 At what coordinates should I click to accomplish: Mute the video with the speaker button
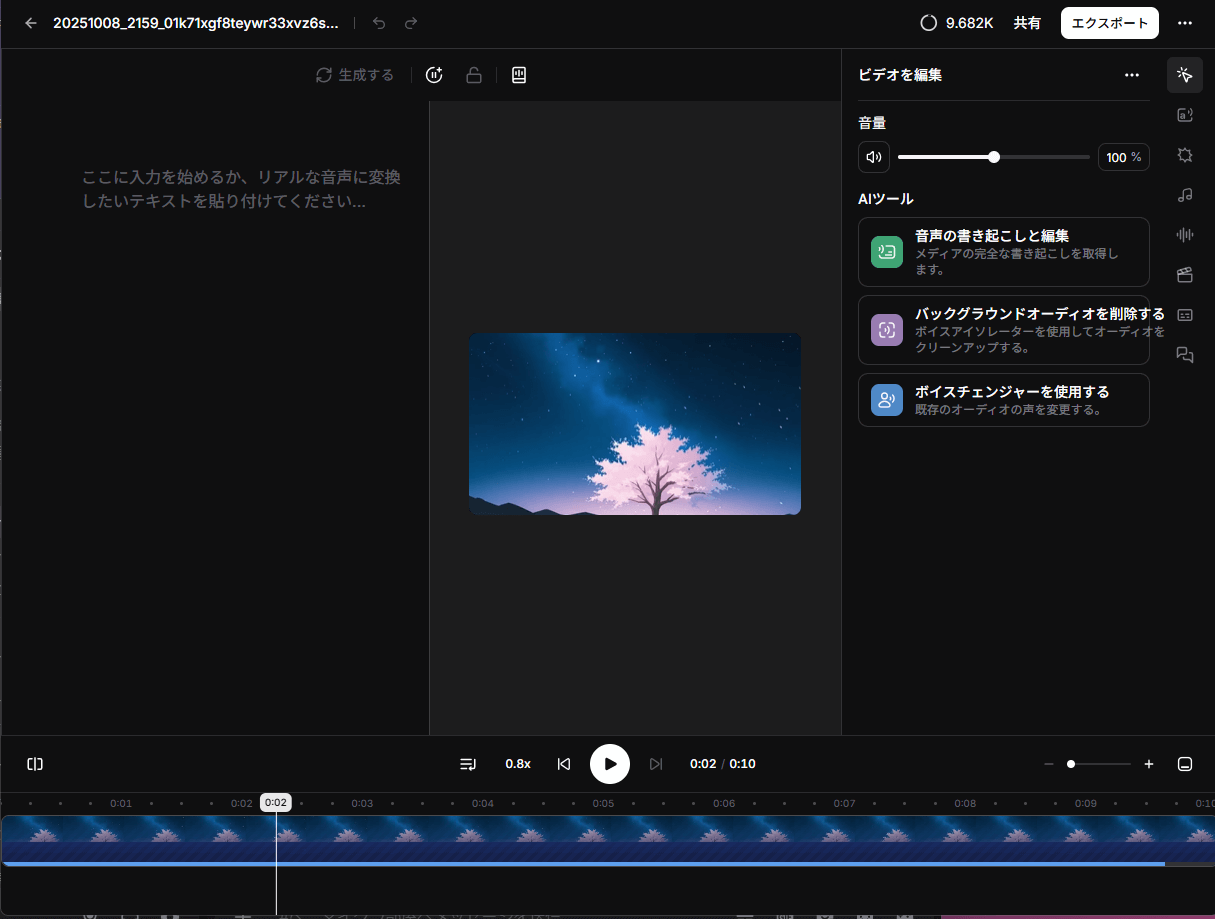coord(874,157)
